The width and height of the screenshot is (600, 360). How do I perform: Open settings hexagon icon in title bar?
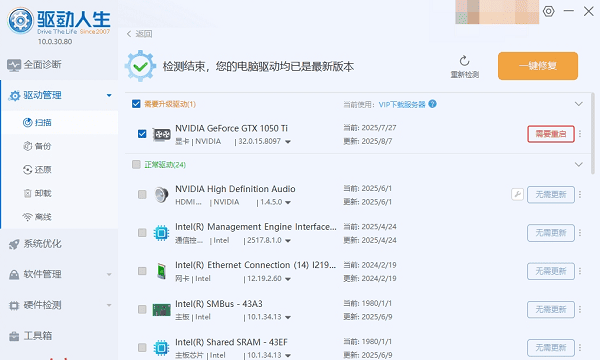[548, 11]
